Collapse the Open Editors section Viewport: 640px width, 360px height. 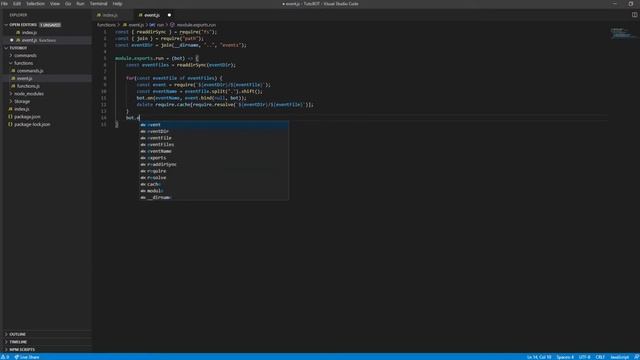(23, 25)
